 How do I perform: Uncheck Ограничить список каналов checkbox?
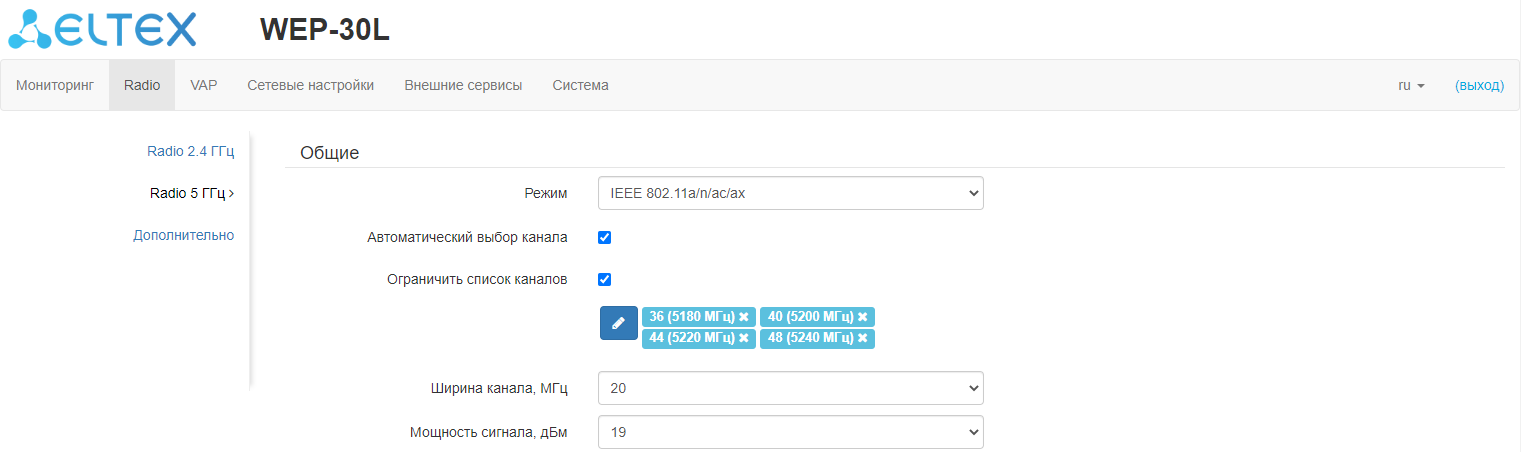click(604, 280)
